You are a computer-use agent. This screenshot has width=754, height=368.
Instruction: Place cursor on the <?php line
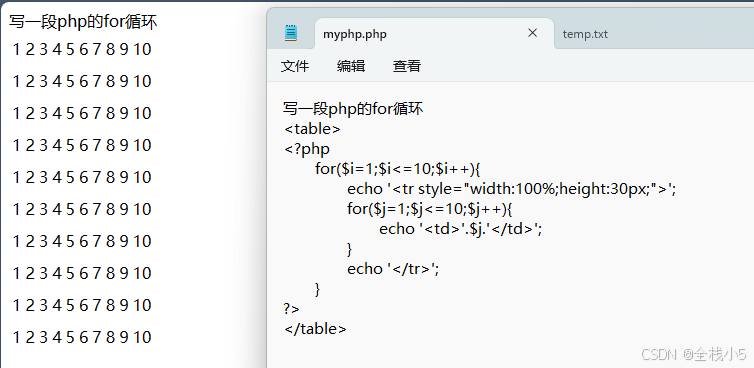coord(307,149)
